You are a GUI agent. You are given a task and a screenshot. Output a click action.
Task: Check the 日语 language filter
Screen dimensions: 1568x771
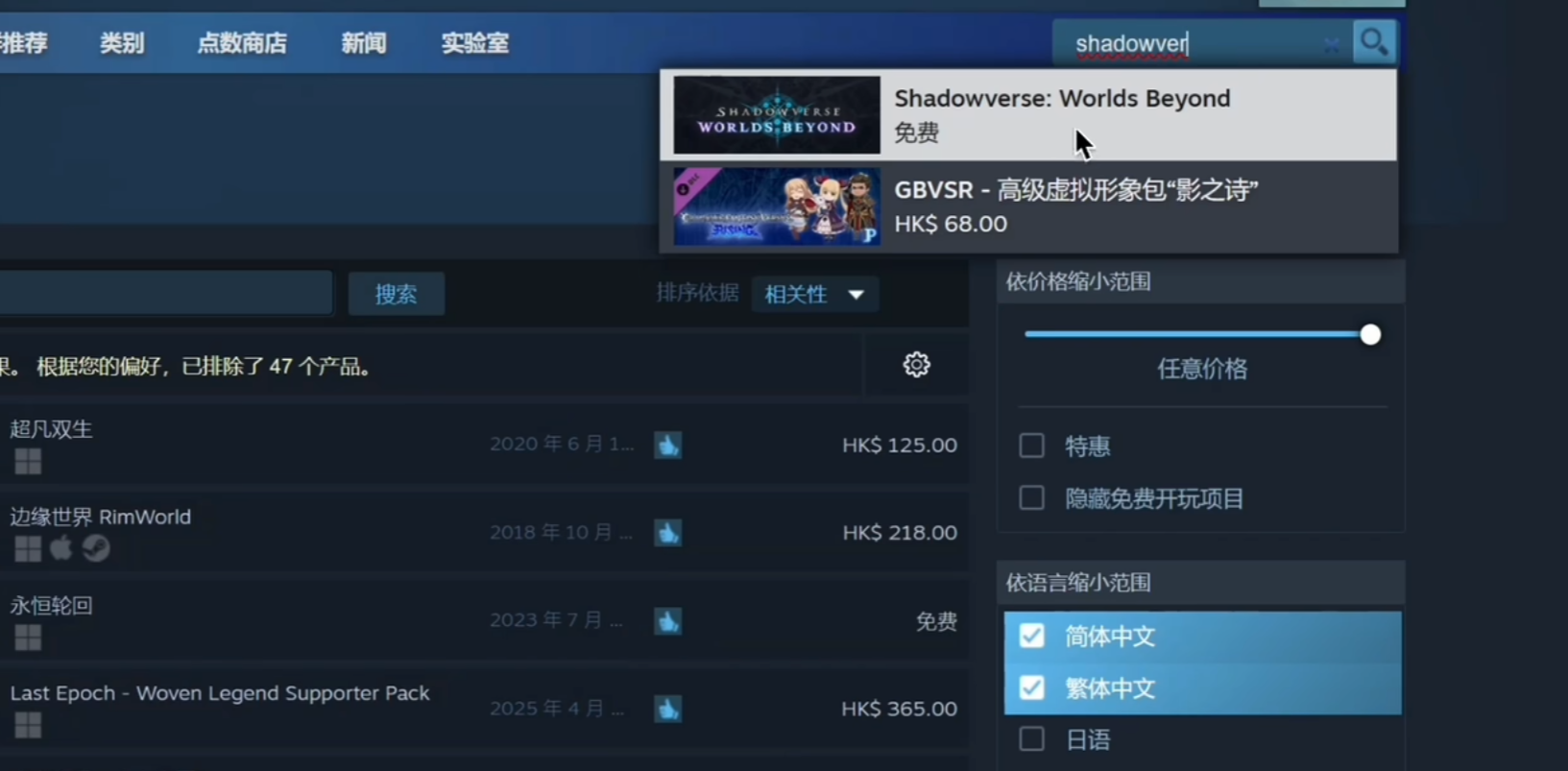1031,738
